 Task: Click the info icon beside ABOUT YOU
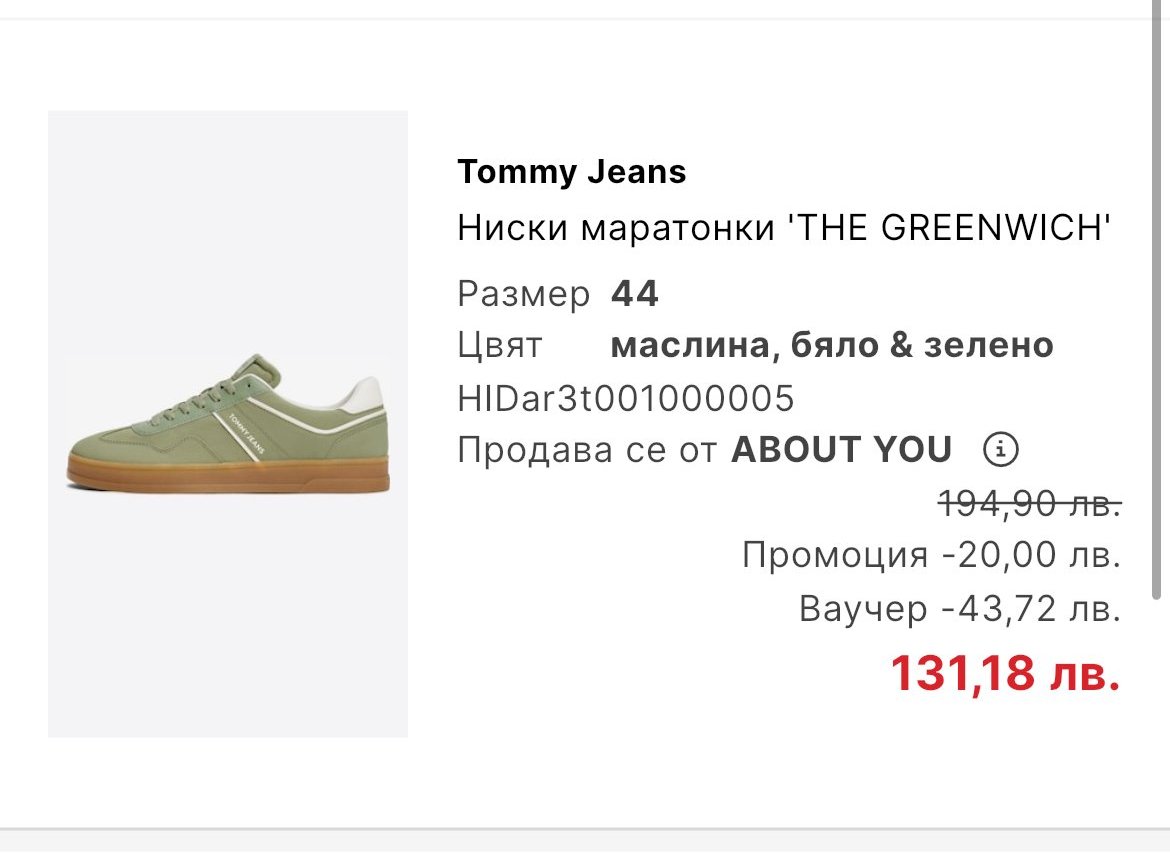point(1000,450)
